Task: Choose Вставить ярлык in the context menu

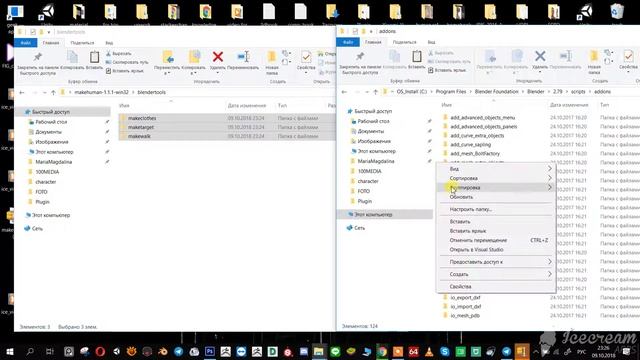Action: [x=496, y=231]
